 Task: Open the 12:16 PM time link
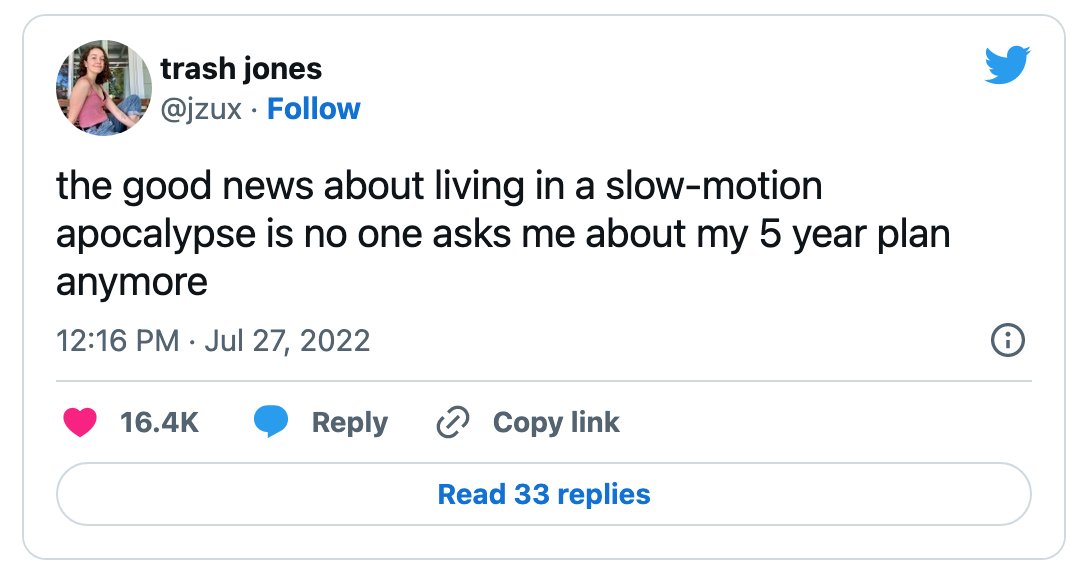[x=117, y=340]
